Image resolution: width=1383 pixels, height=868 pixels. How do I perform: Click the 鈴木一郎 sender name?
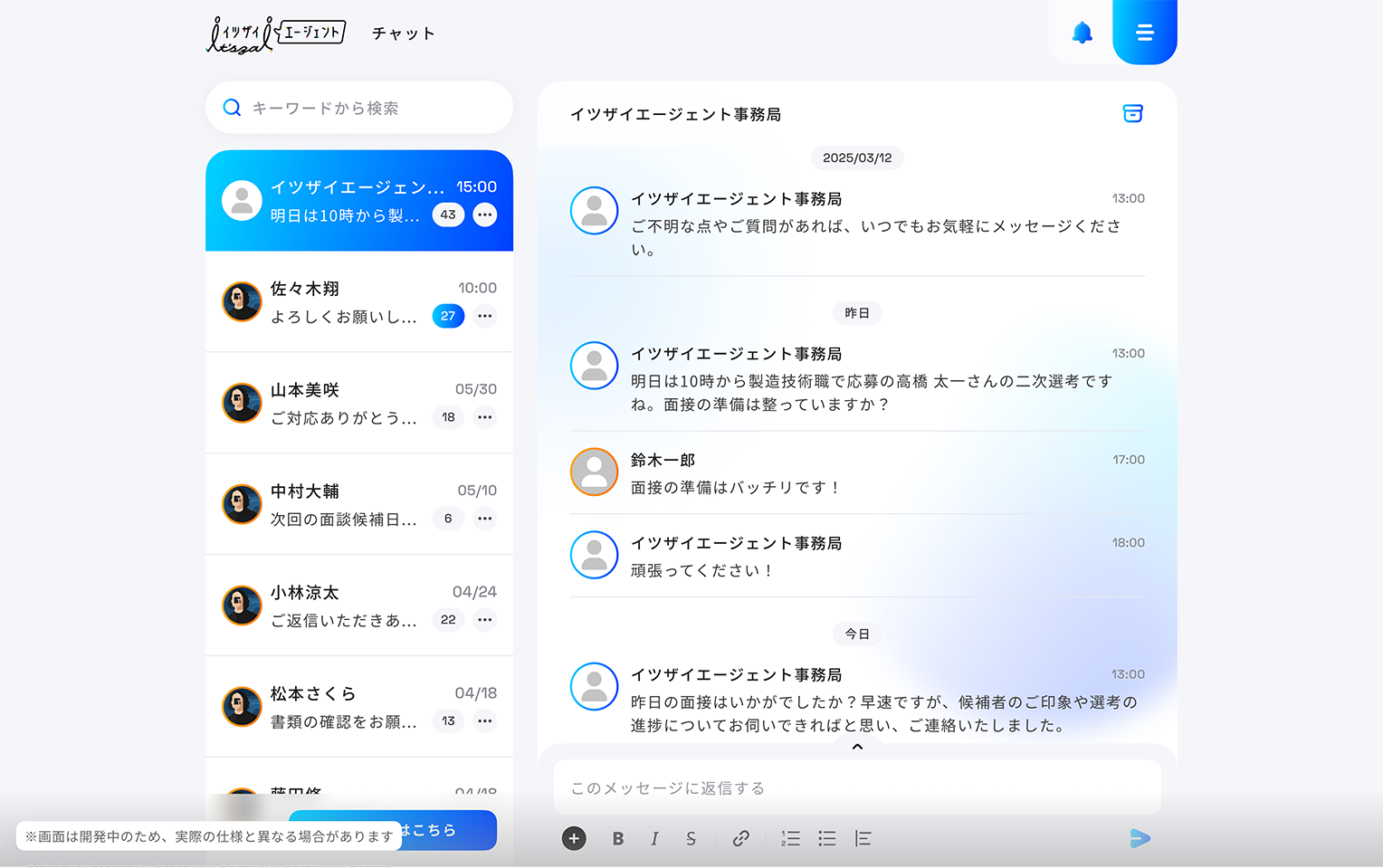[x=663, y=460]
